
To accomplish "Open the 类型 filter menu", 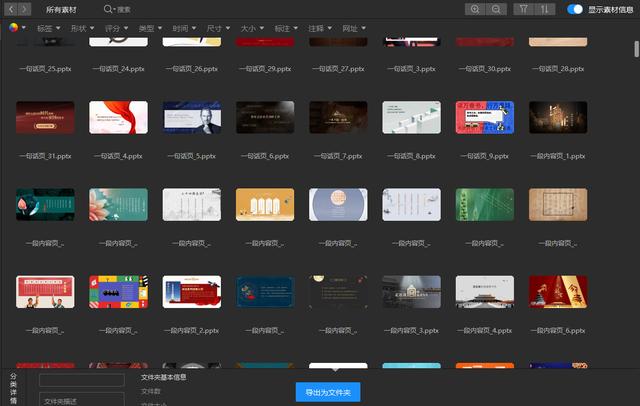I will (150, 28).
